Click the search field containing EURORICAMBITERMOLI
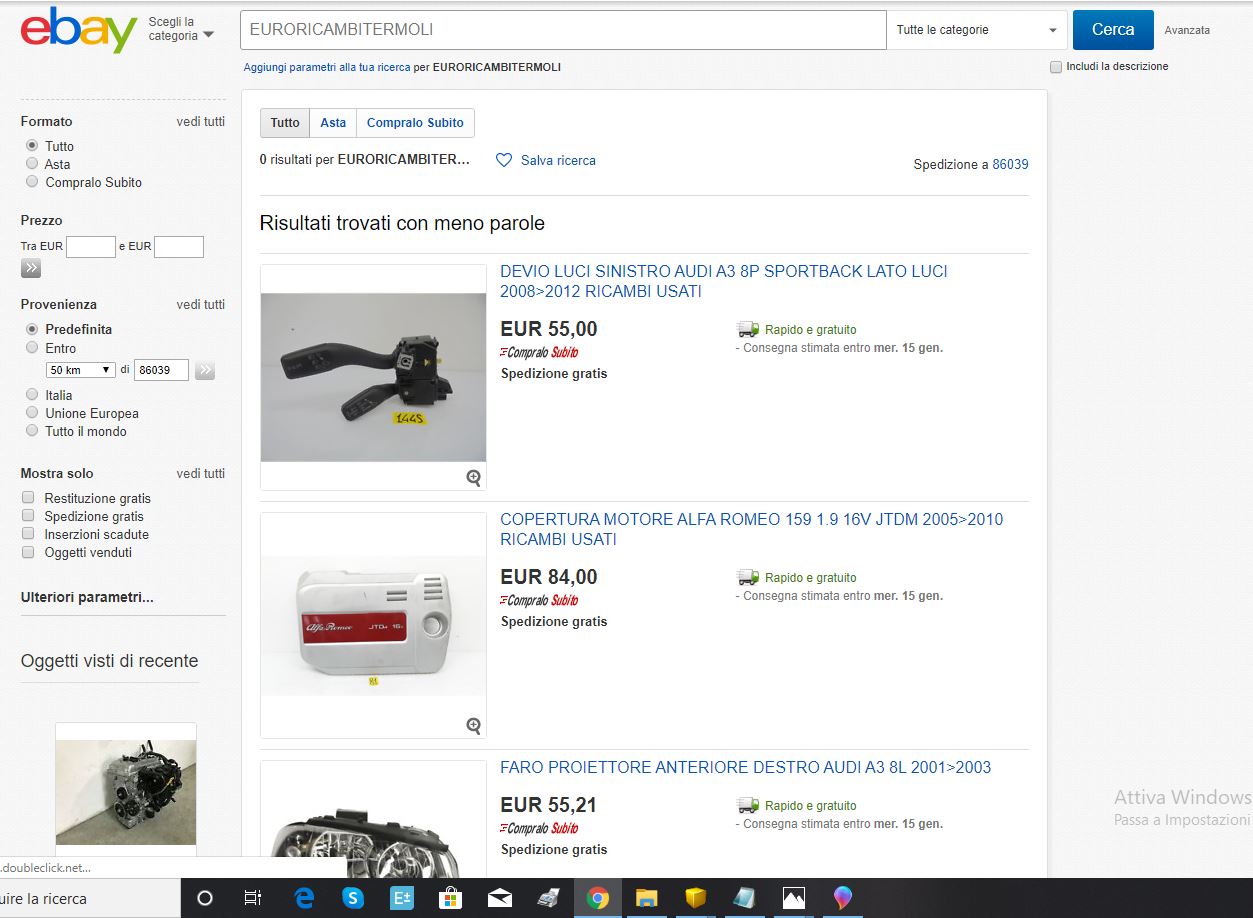The height and width of the screenshot is (918, 1253). pyautogui.click(x=563, y=30)
